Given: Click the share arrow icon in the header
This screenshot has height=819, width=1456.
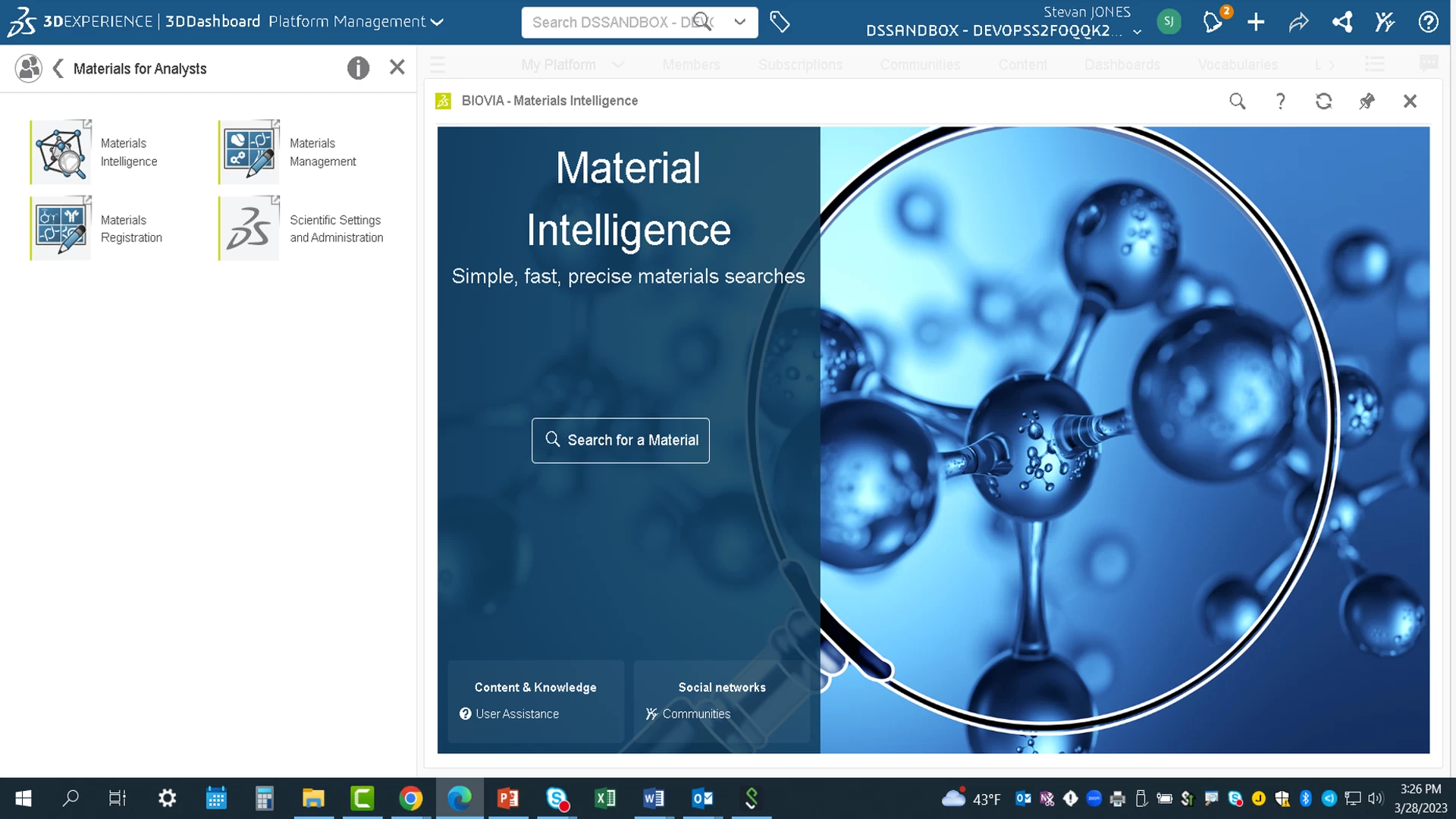Looking at the screenshot, I should (x=1299, y=23).
